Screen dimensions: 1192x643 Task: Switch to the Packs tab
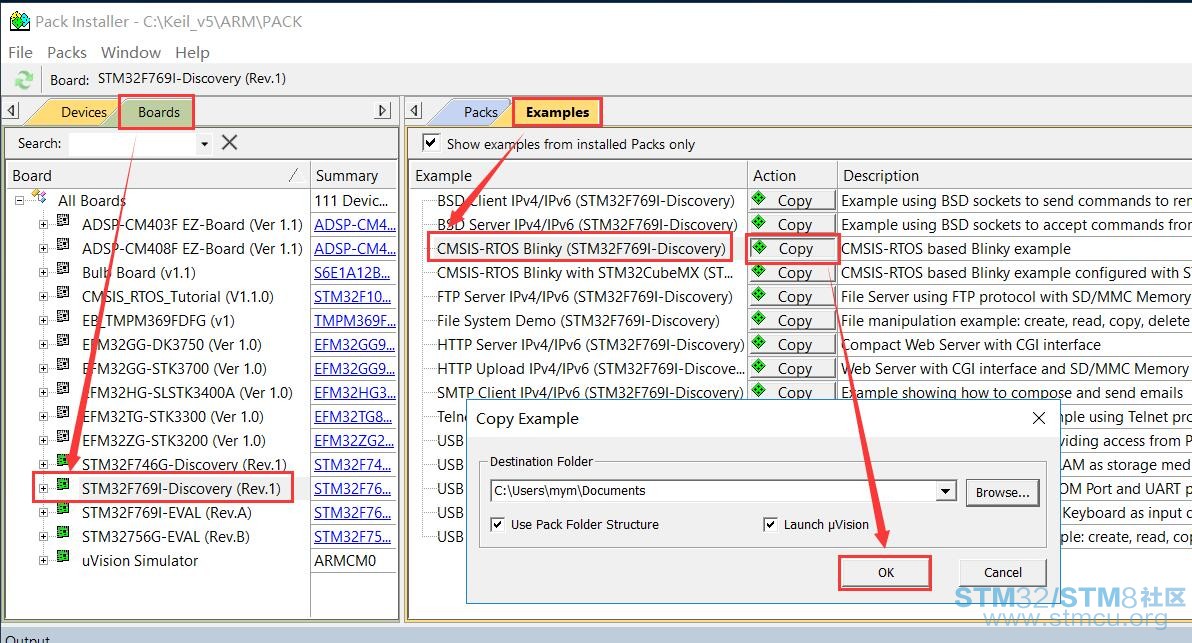coord(480,112)
